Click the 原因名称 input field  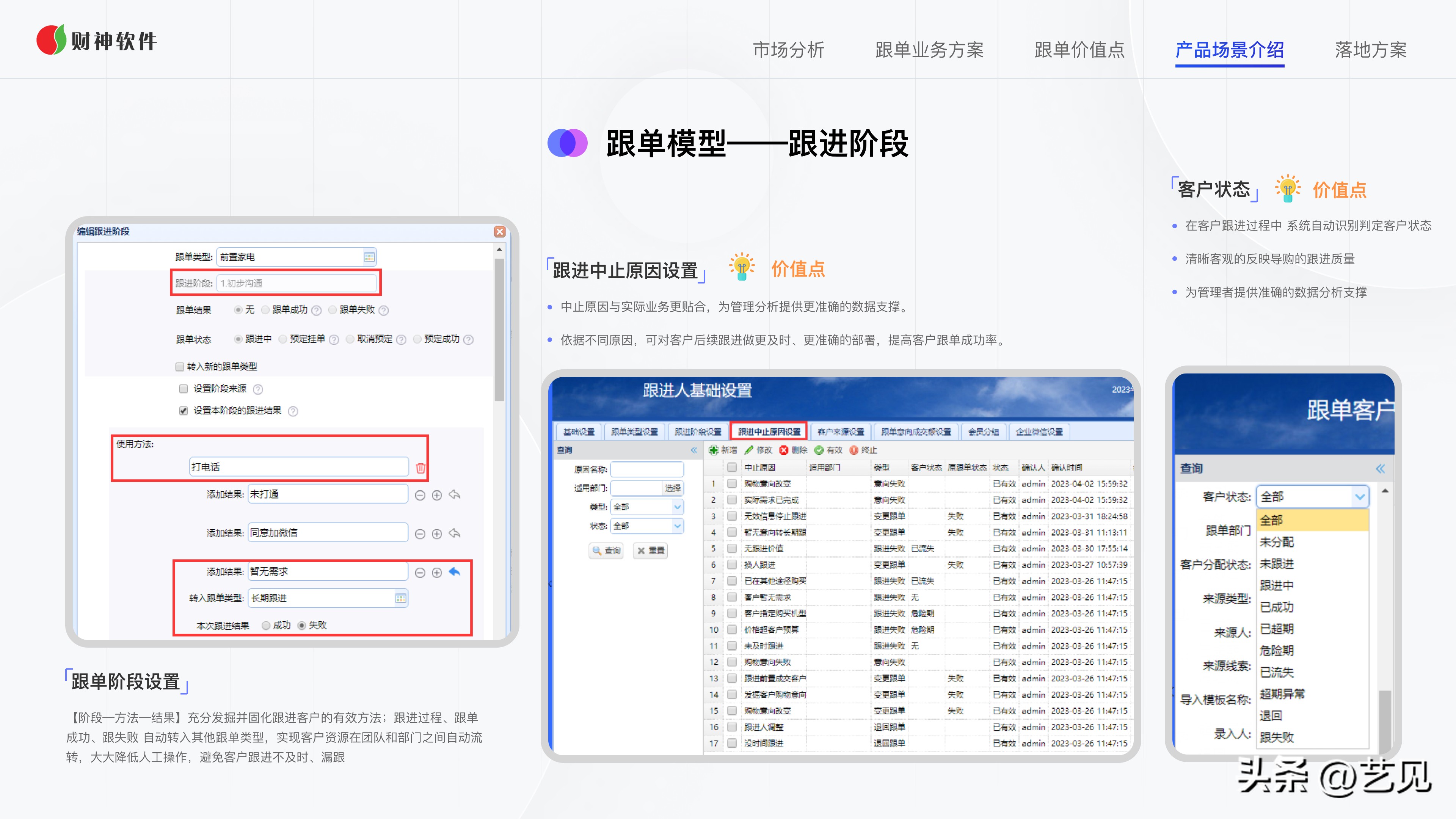click(647, 469)
